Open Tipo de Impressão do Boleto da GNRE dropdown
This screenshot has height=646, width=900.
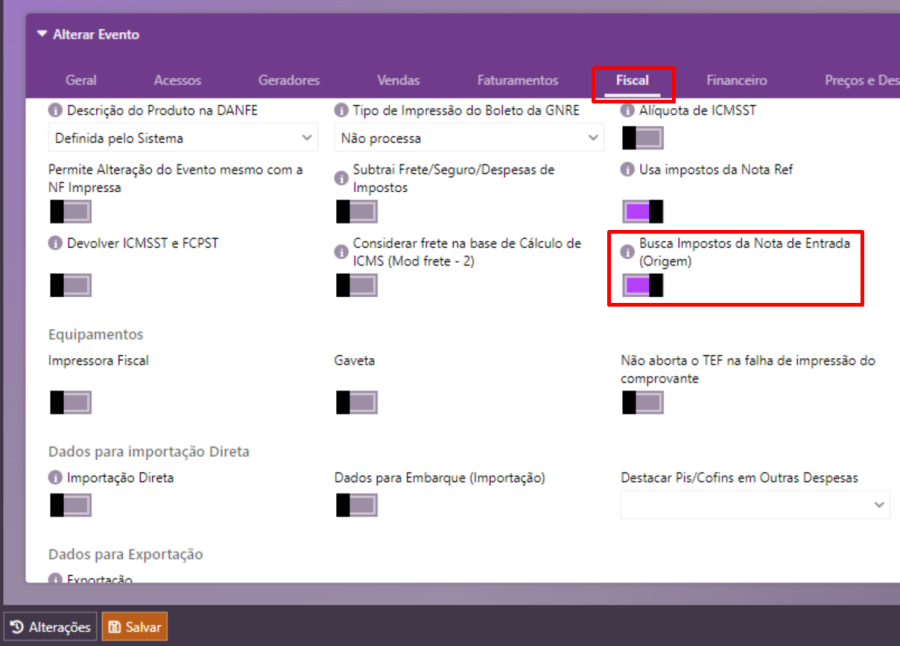point(469,138)
